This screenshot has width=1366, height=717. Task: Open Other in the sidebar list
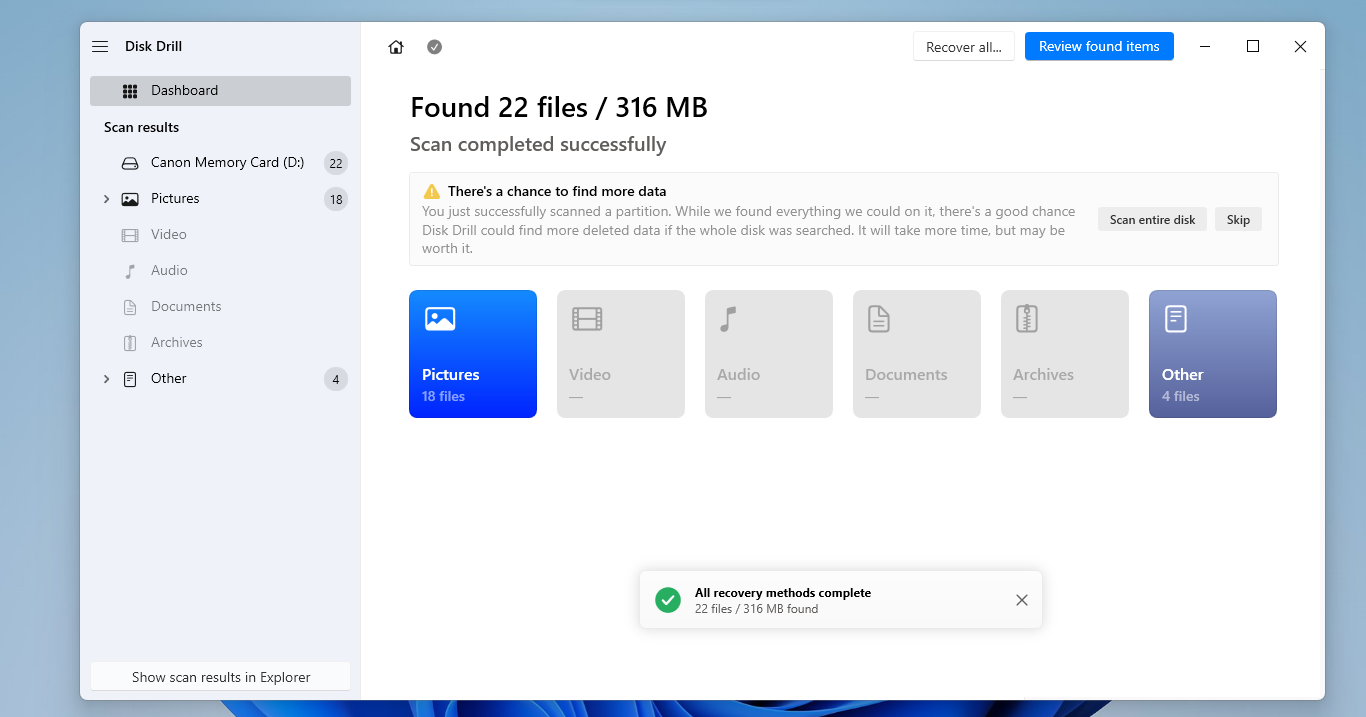[x=220, y=379]
